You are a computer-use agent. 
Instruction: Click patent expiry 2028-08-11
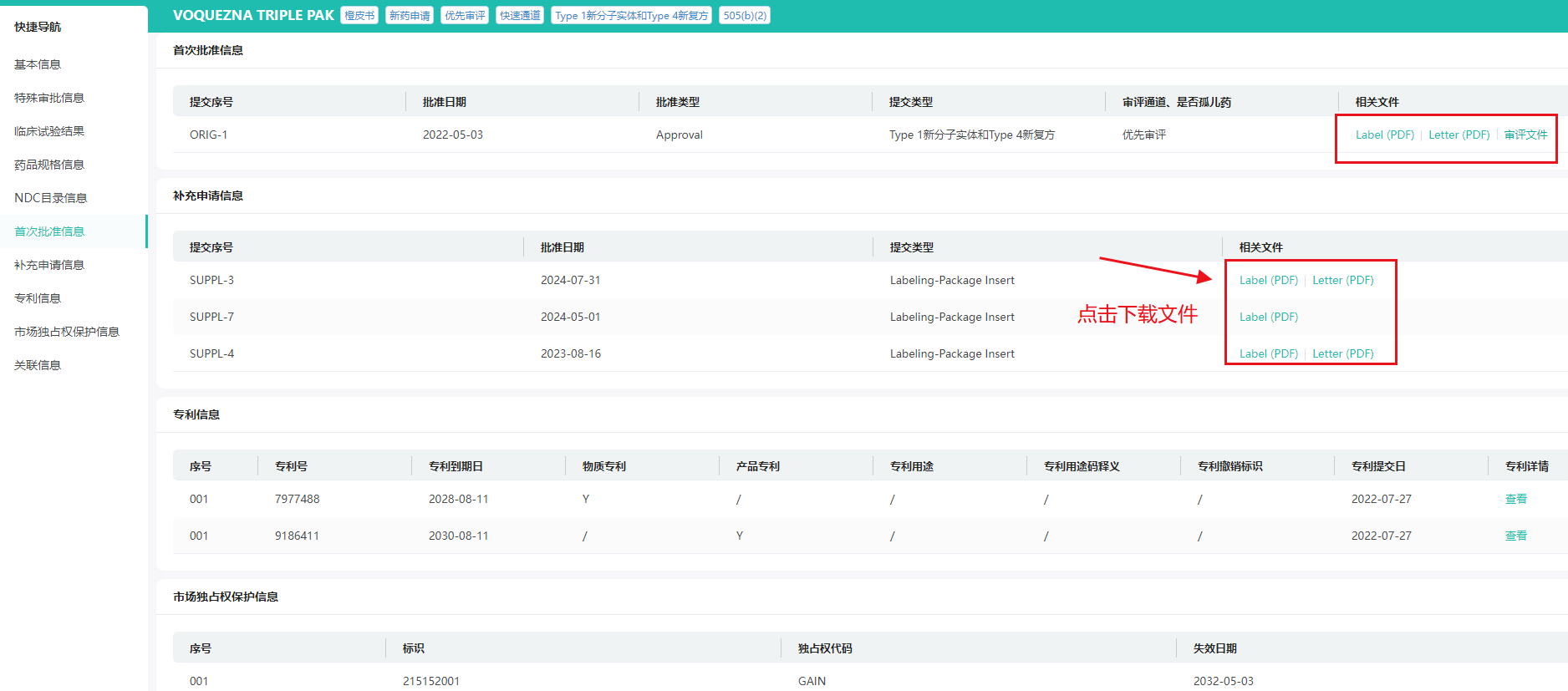[459, 499]
